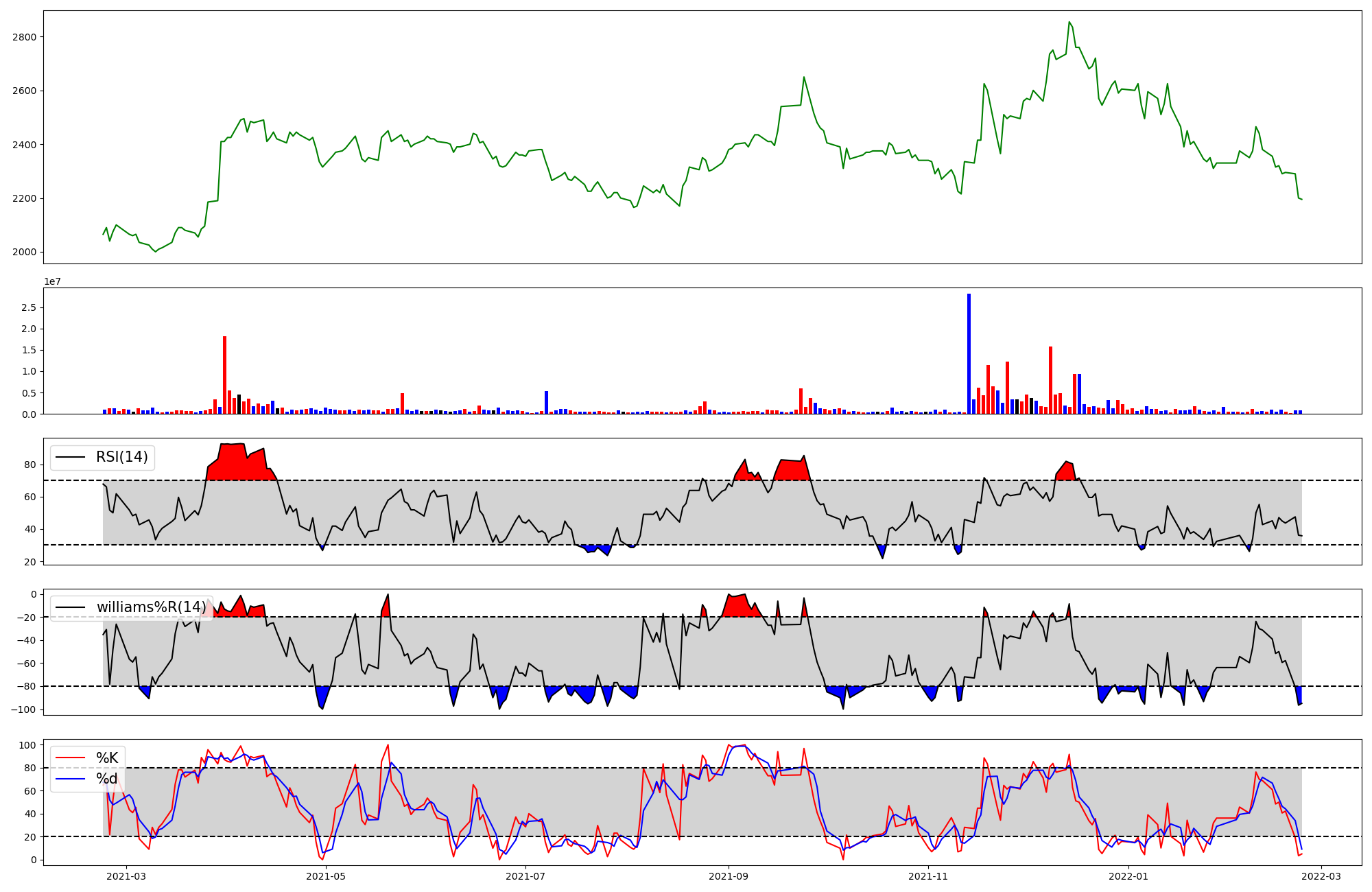Click the RSI(14) legend label
The image size is (1372, 892).
click(x=121, y=457)
